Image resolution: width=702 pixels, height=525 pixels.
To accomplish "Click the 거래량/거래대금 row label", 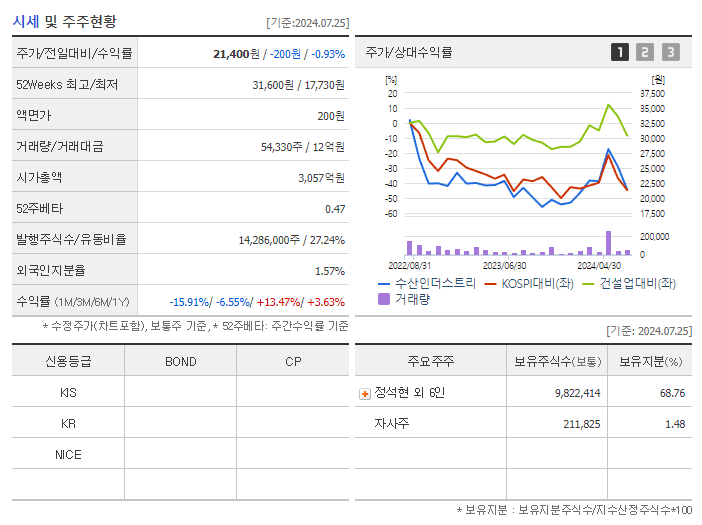I will point(60,146).
